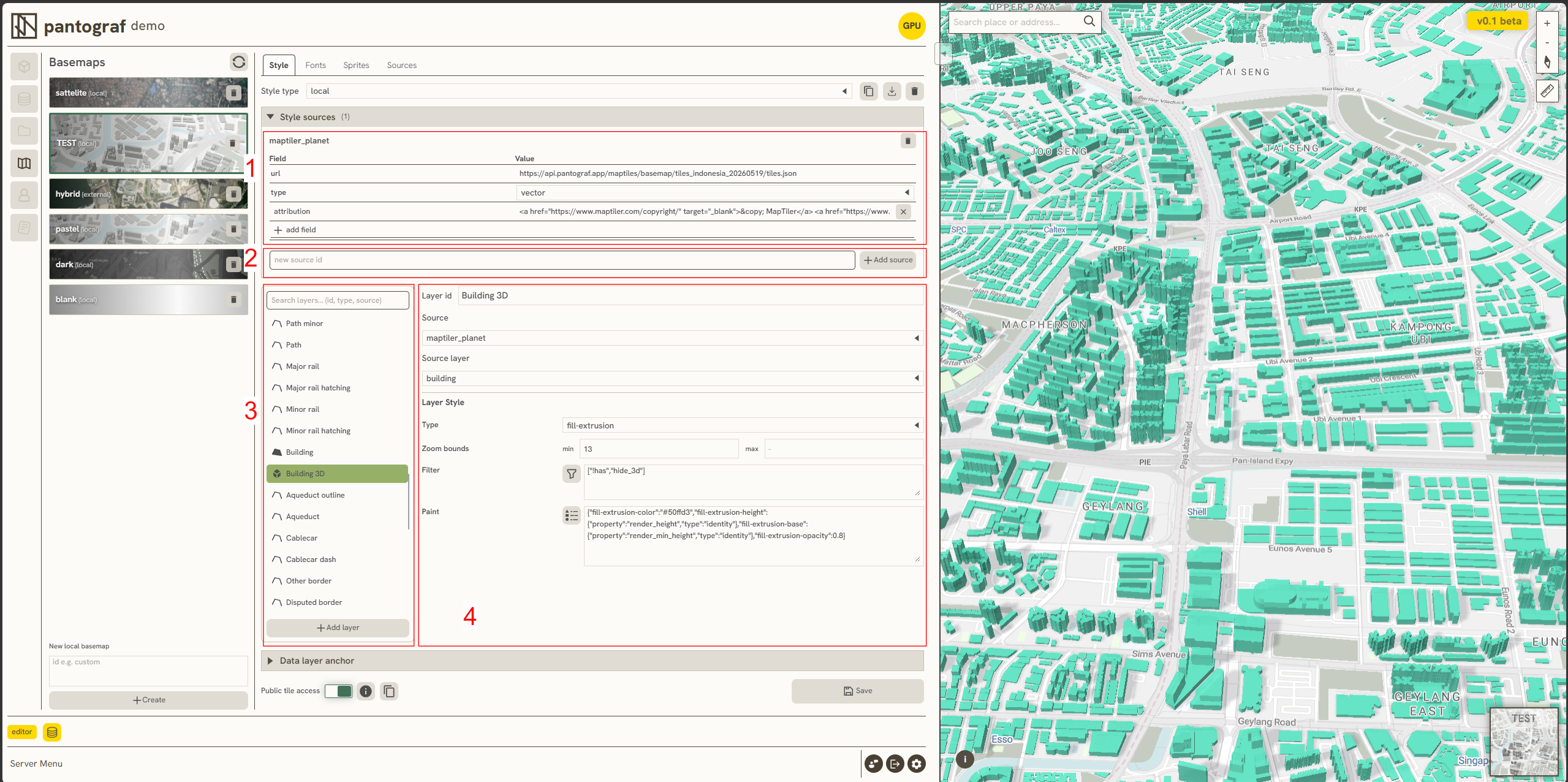
Task: Delete the sattelite basemap
Action: pyautogui.click(x=233, y=93)
